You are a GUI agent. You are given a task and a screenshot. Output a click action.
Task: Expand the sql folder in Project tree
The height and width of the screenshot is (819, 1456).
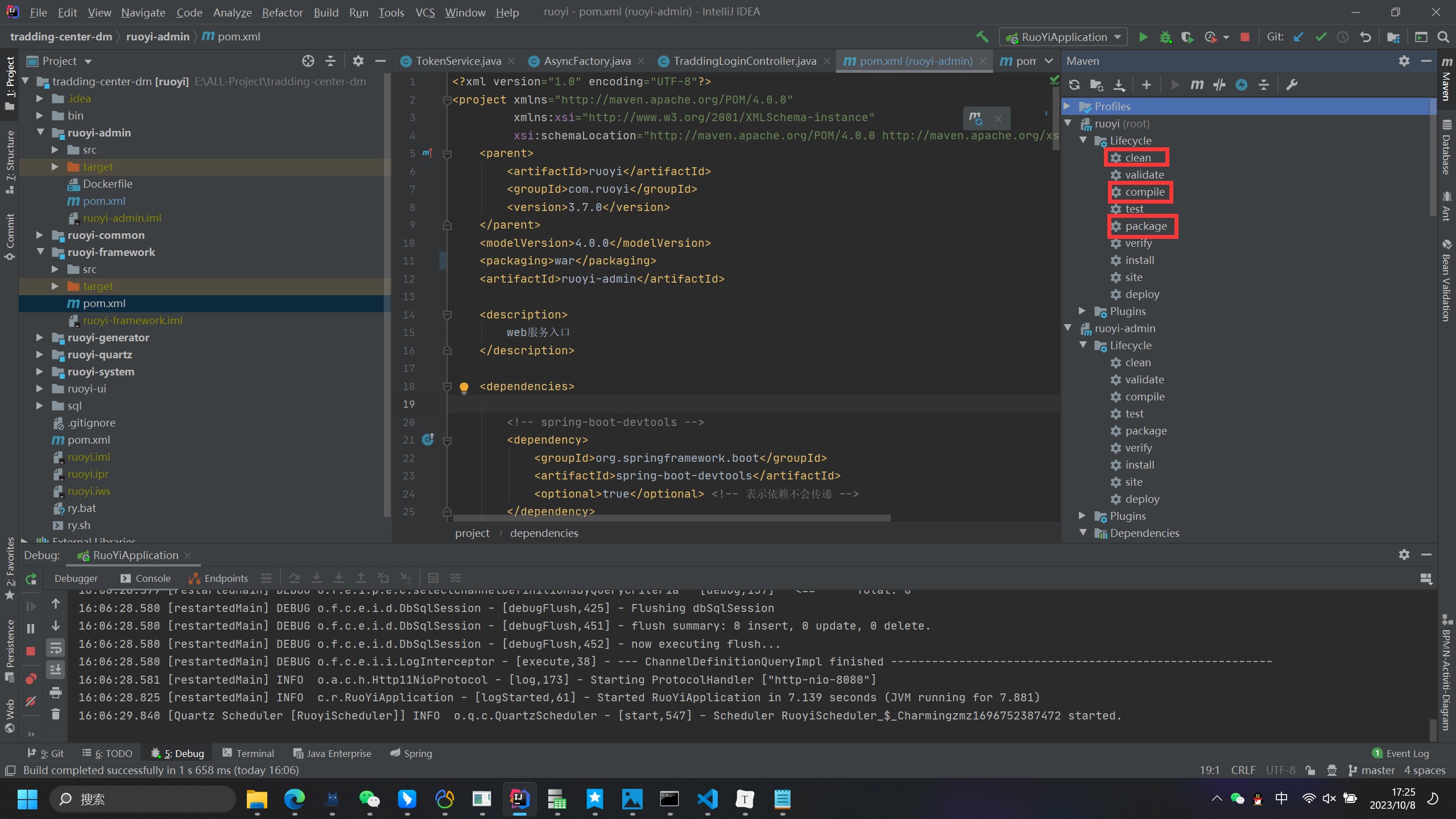click(39, 406)
